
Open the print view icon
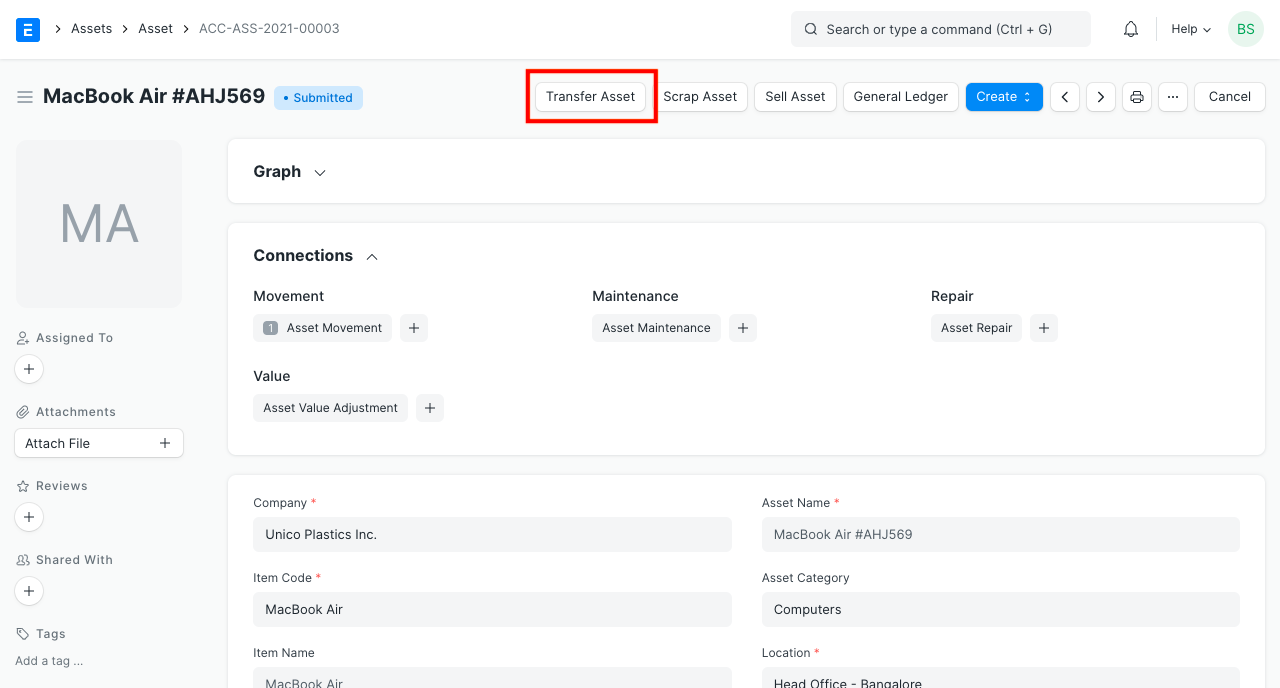1136,96
